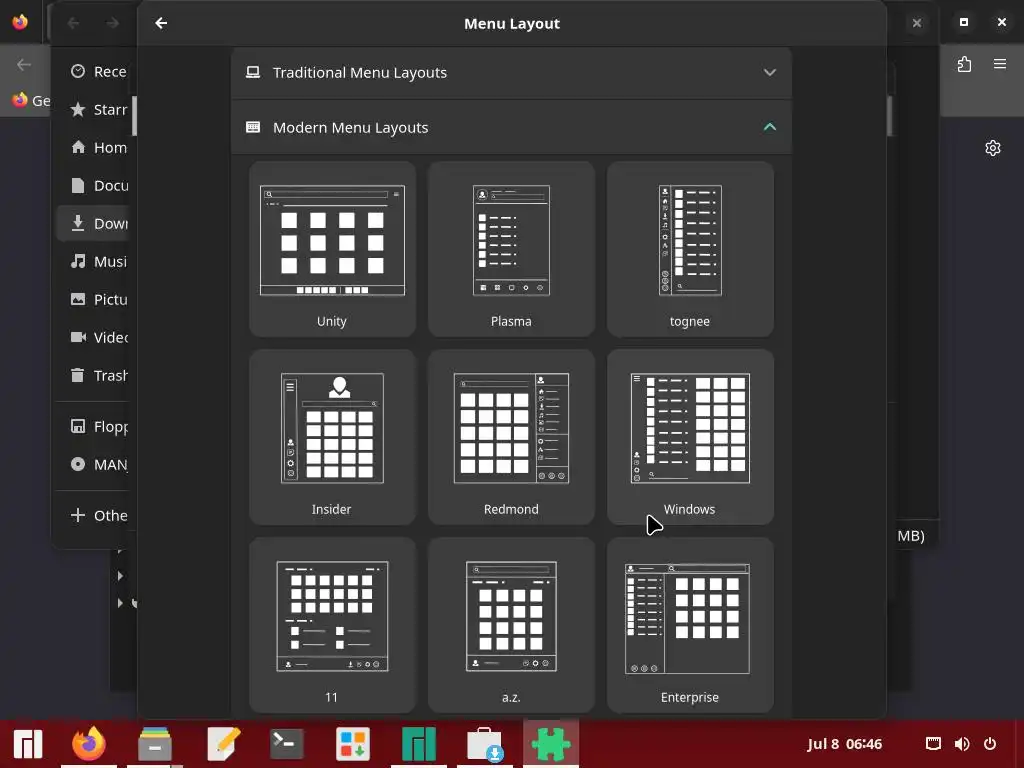Click the Traditional Menu Layouts laptop icon

(x=253, y=72)
